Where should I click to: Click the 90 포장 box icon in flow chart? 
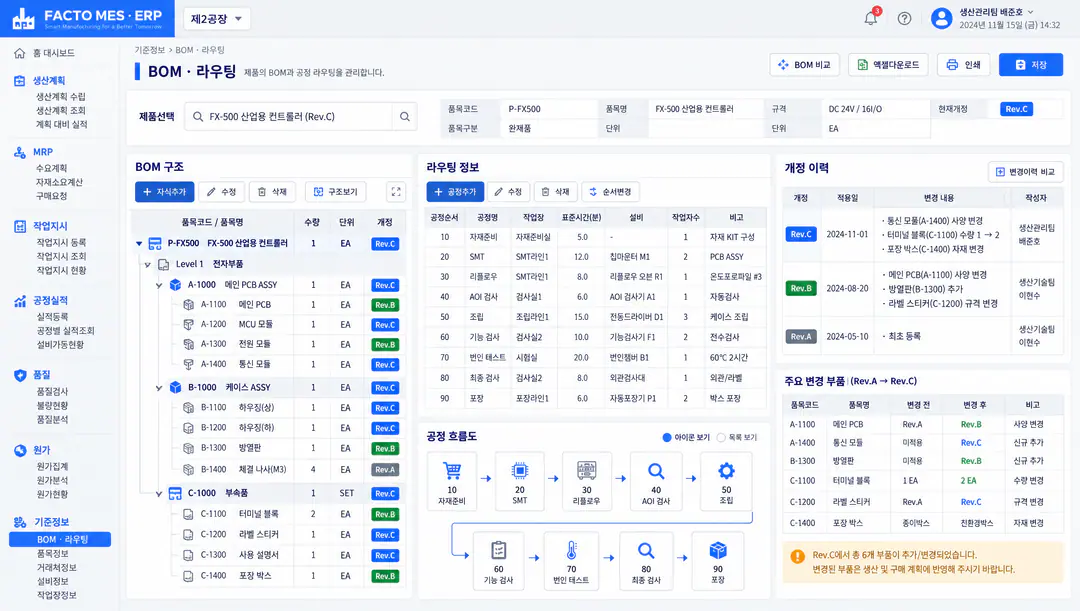coord(718,550)
